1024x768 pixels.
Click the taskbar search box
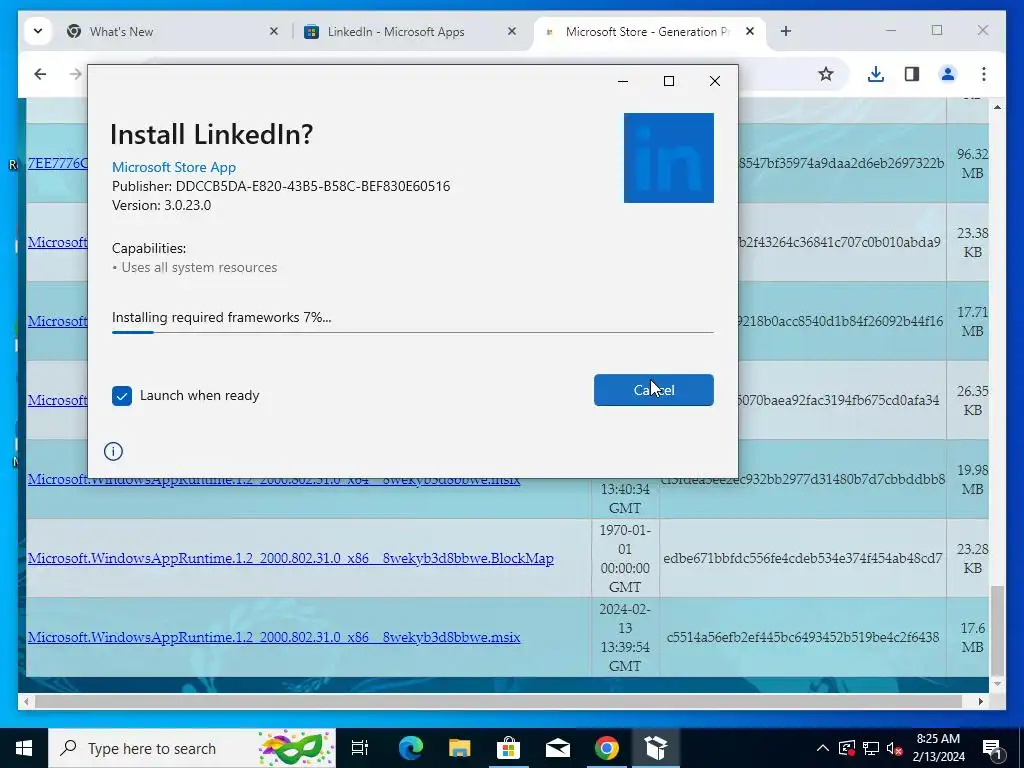point(192,748)
